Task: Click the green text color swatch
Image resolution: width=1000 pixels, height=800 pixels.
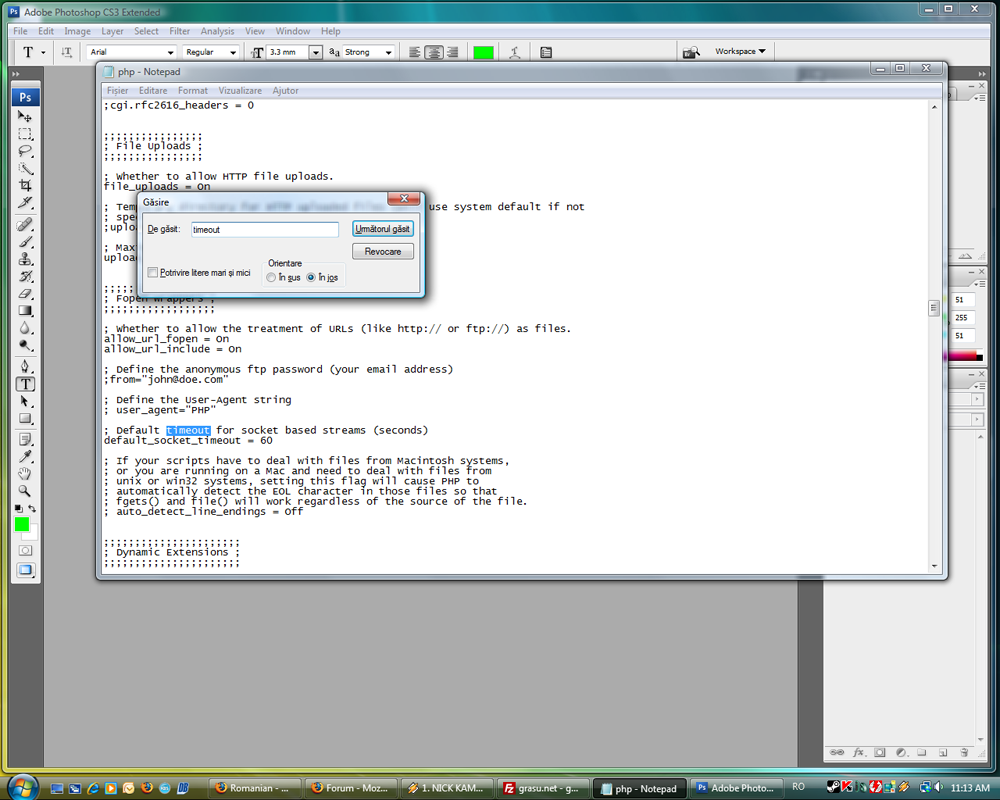Action: (483, 52)
